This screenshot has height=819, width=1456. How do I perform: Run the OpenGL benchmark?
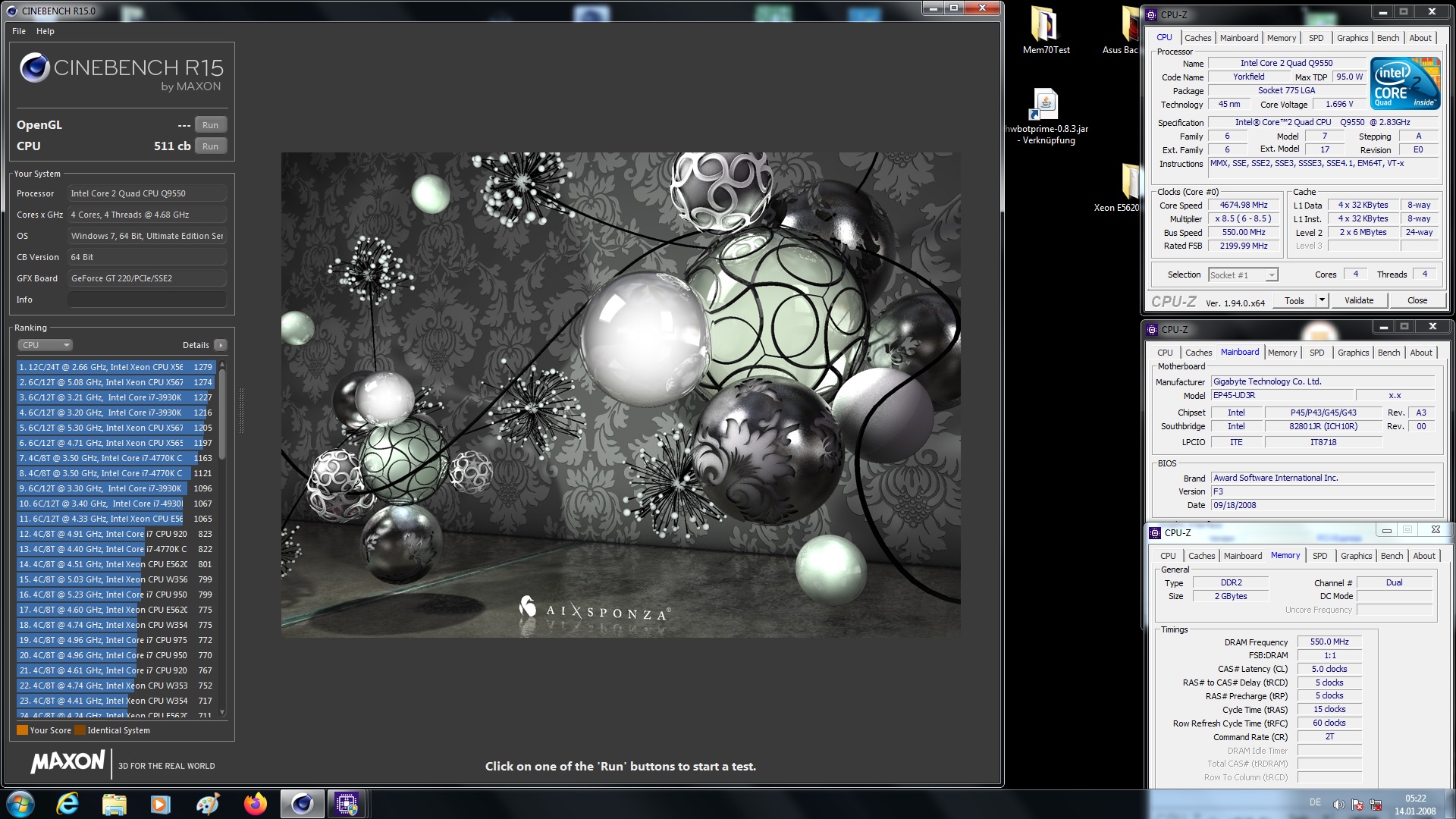coord(210,125)
